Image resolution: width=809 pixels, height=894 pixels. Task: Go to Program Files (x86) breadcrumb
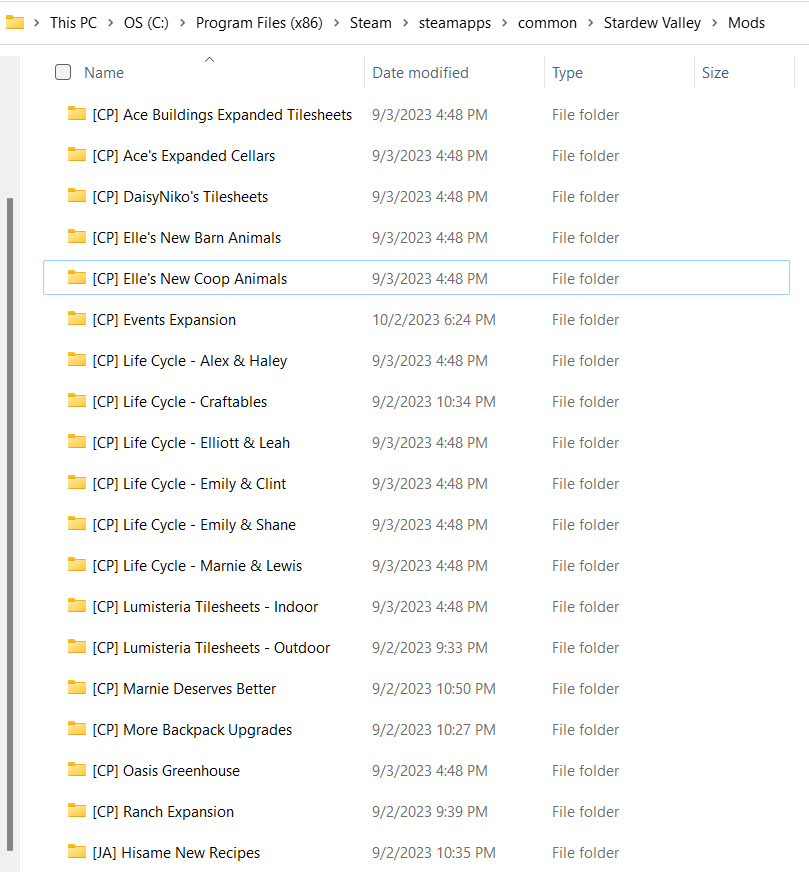click(259, 23)
